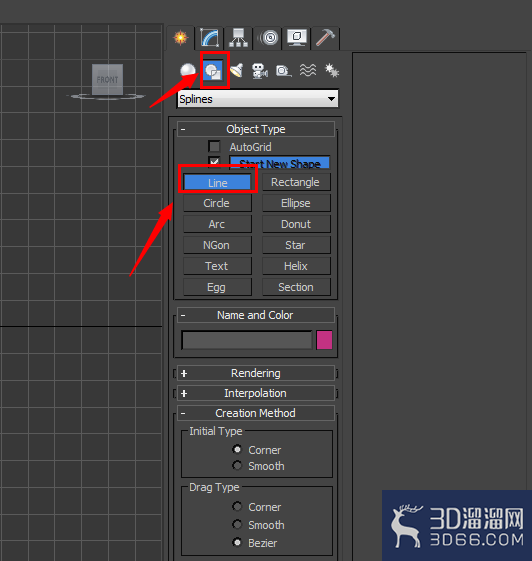Choose the Rectangle spline button
Screen dimensions: 532x561
tap(296, 182)
